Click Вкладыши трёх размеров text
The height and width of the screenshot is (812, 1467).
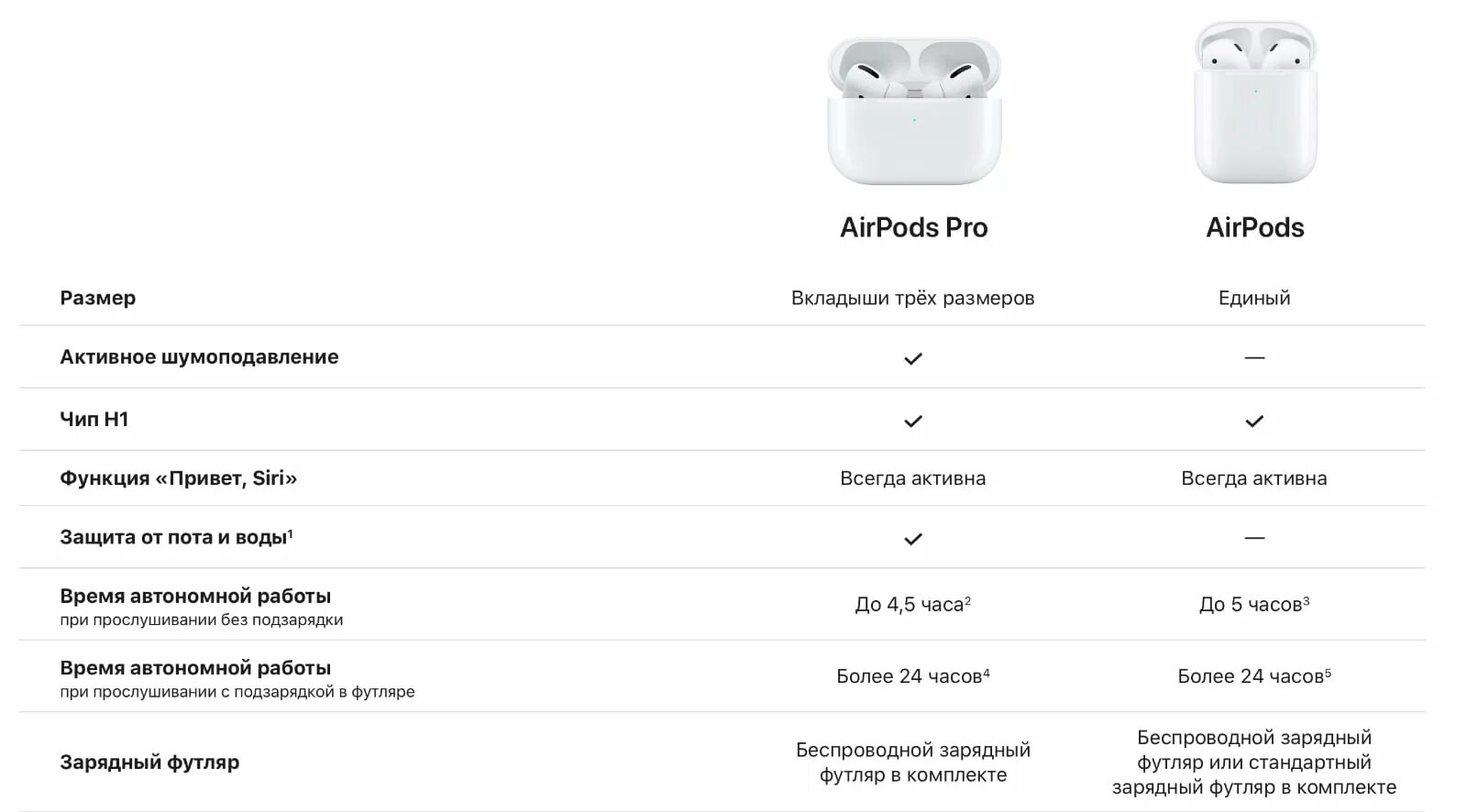[x=913, y=298]
